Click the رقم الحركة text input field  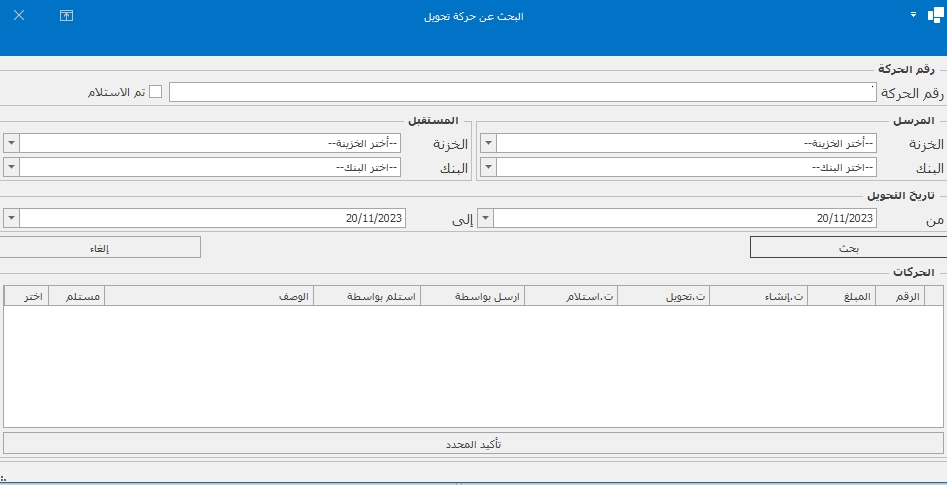[x=522, y=92]
